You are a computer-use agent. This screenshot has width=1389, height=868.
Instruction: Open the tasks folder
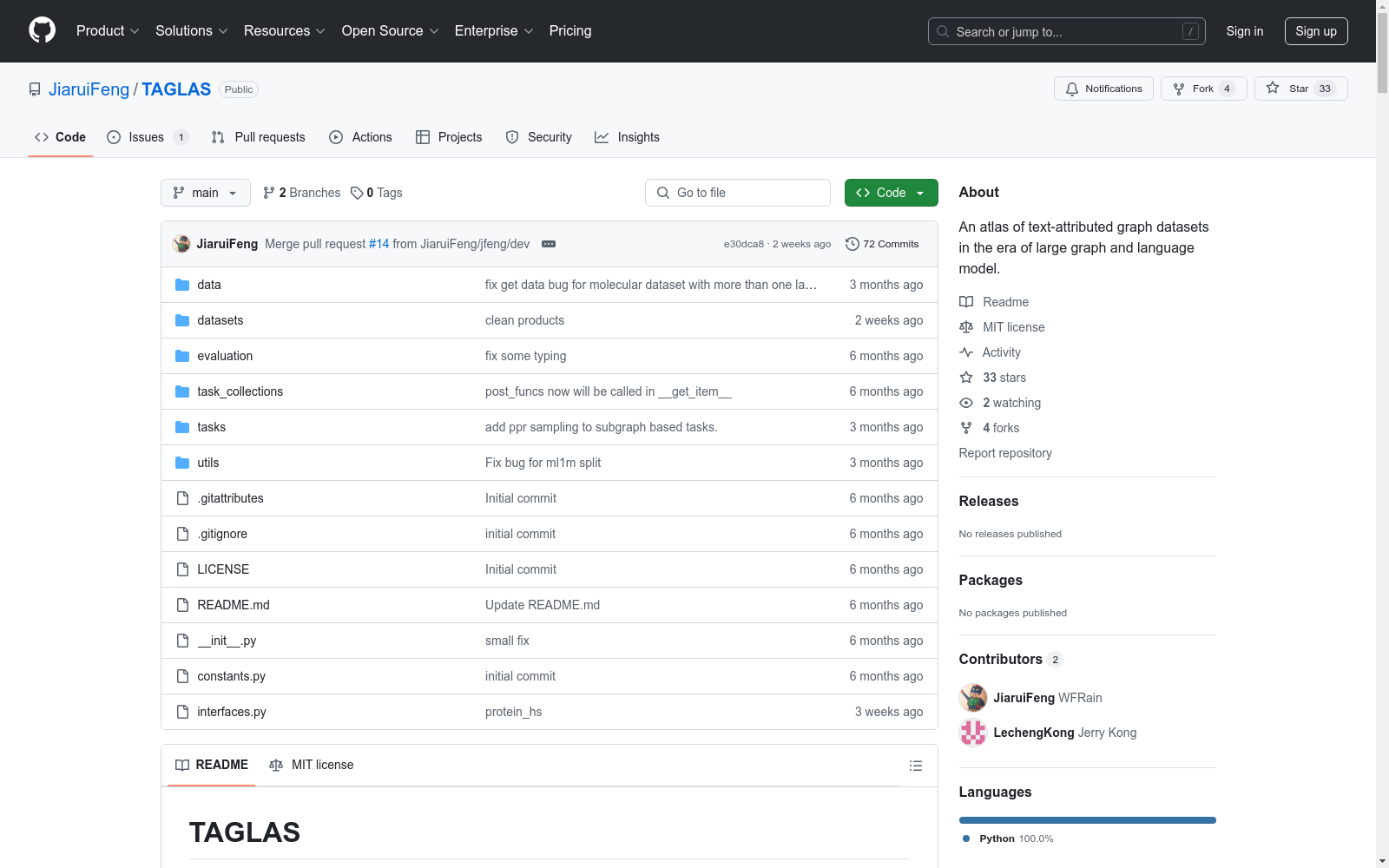point(212,427)
